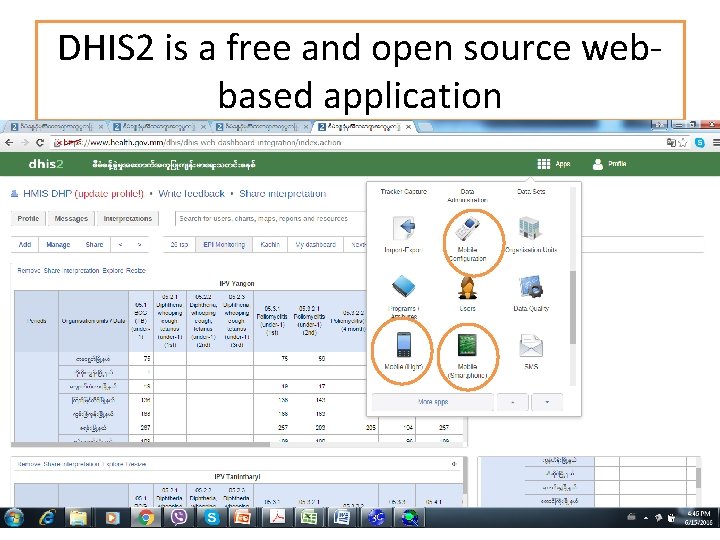Open Chrome's hamburger menu
Viewport: 720px width, 540px height.
[x=716, y=143]
